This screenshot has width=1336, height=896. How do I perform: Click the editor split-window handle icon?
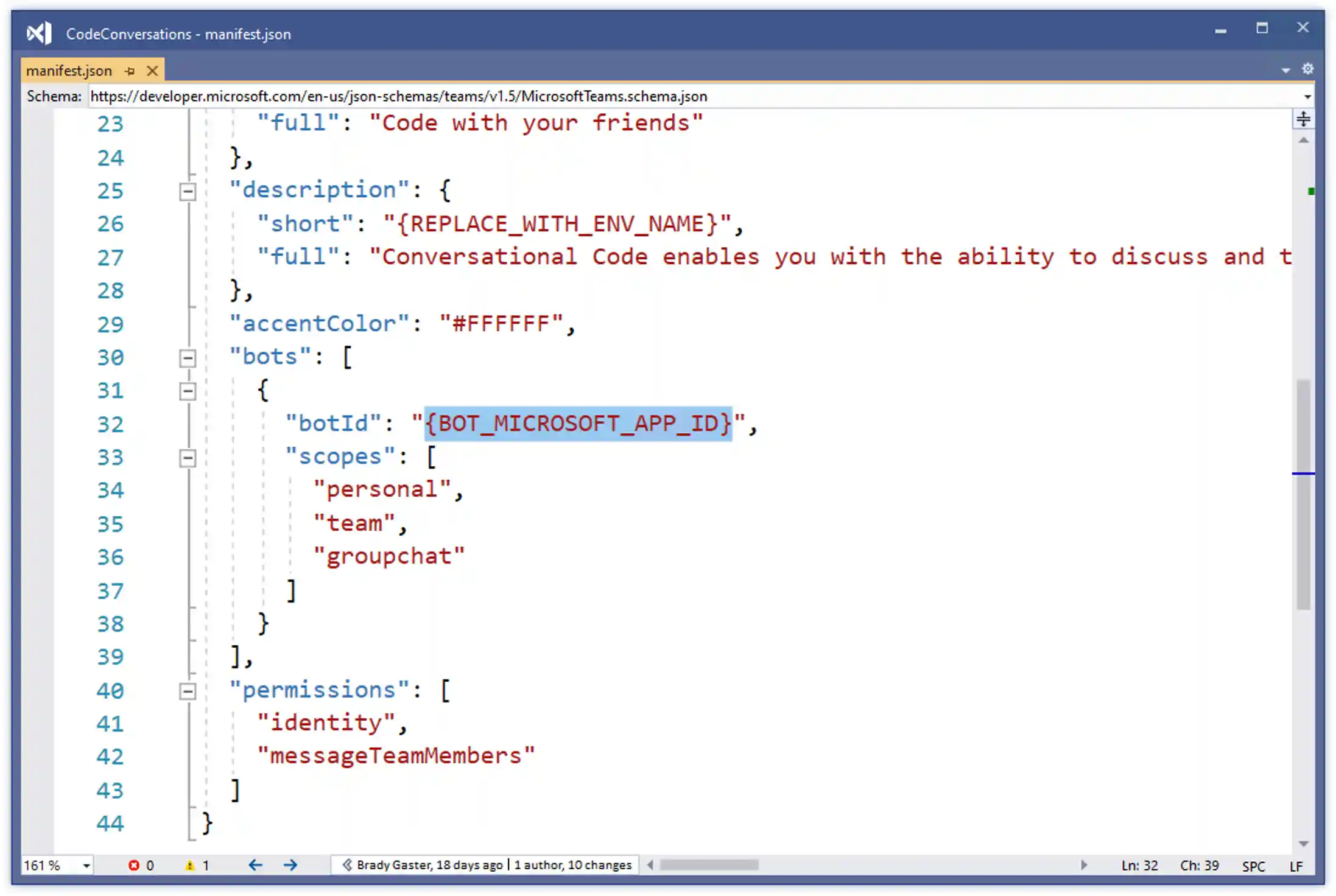pos(1303,119)
